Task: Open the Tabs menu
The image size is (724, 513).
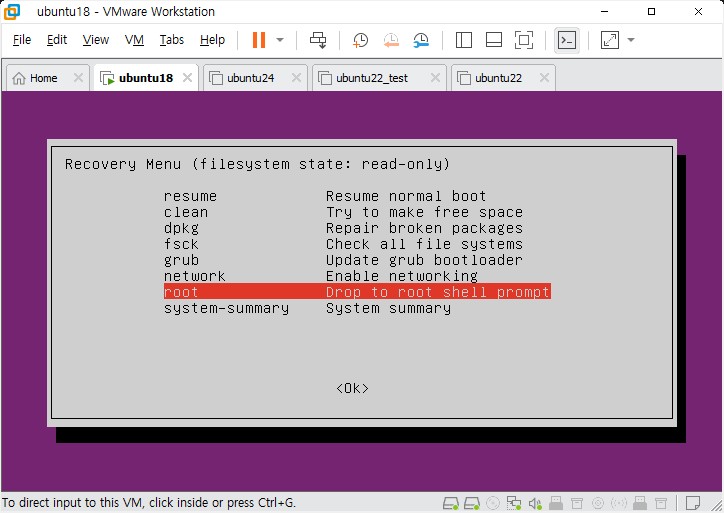Action: tap(172, 40)
